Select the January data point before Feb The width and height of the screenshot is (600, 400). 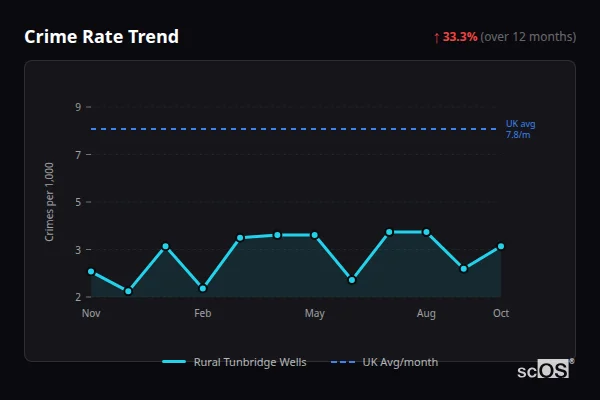pos(165,246)
